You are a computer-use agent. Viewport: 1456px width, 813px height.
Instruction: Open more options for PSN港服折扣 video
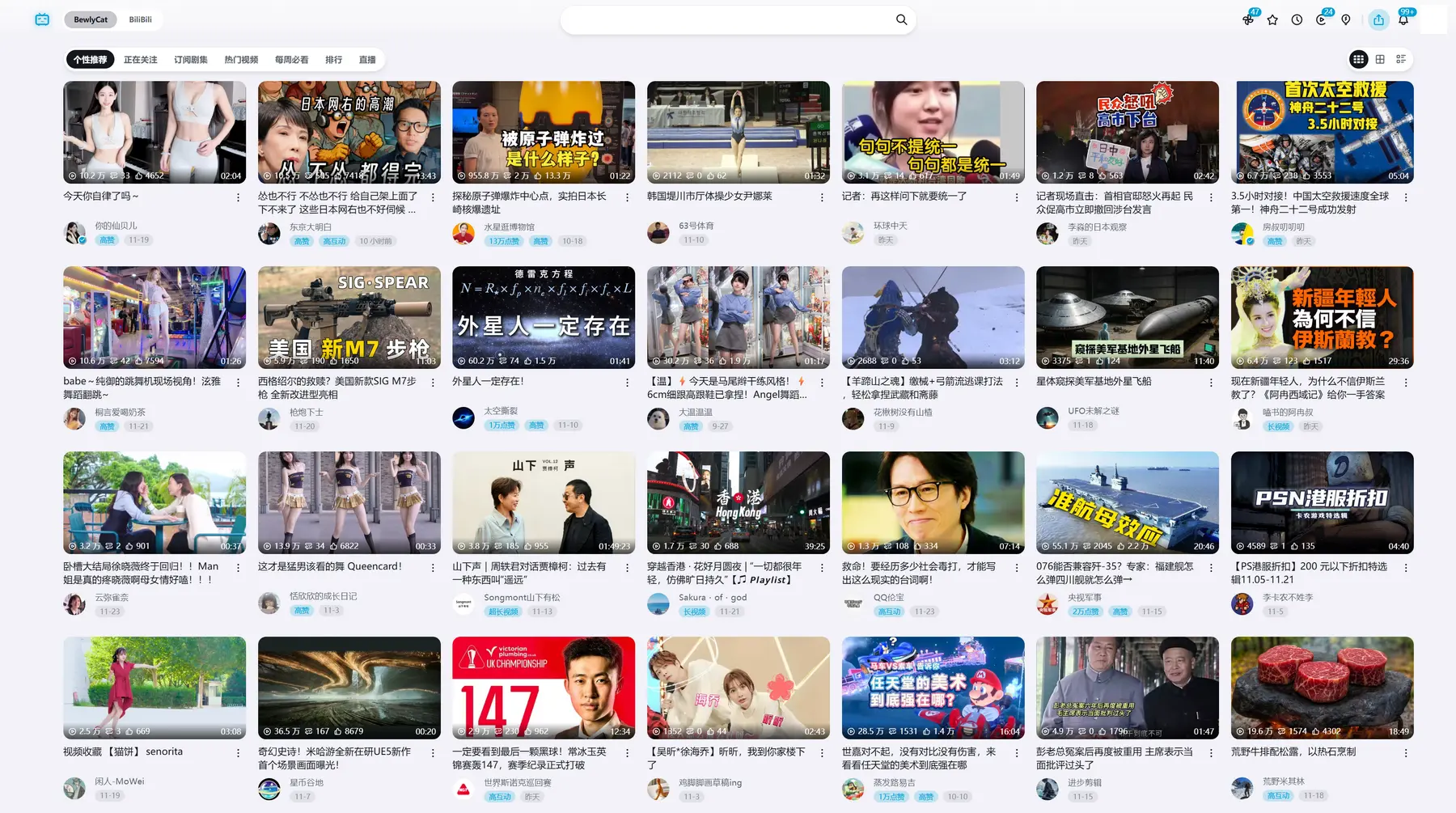(1406, 568)
